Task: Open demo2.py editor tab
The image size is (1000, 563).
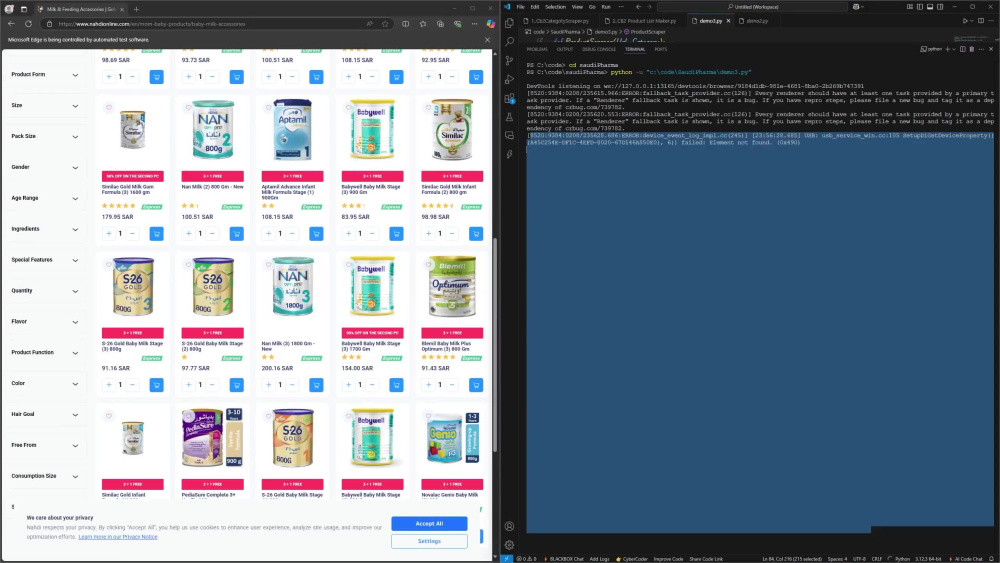Action: [x=756, y=21]
